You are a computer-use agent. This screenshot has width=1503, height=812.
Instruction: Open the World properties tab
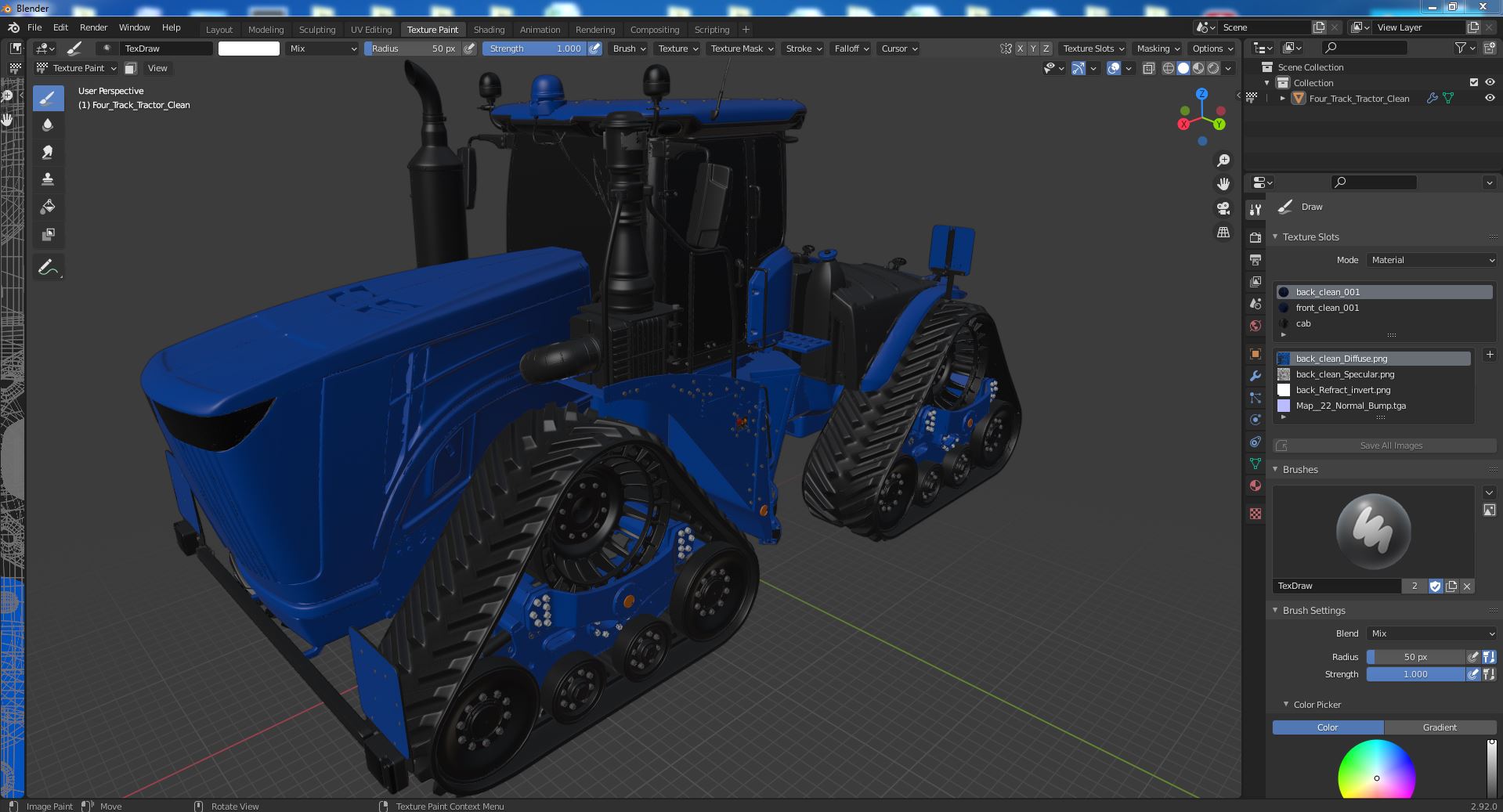click(x=1256, y=325)
